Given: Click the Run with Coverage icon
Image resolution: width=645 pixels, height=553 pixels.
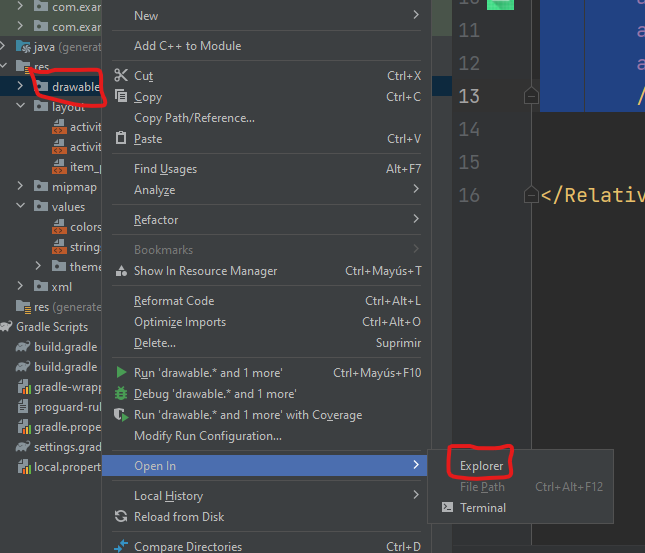Looking at the screenshot, I should pos(121,415).
